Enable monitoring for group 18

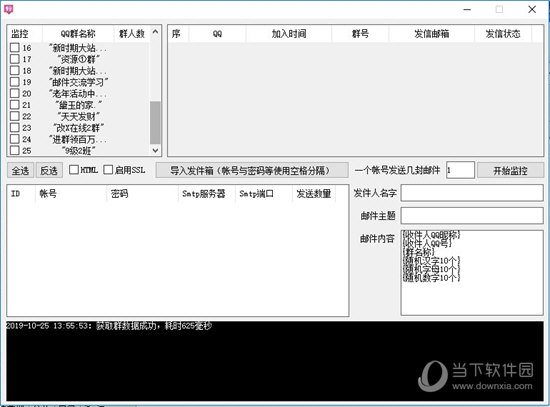pos(14,71)
